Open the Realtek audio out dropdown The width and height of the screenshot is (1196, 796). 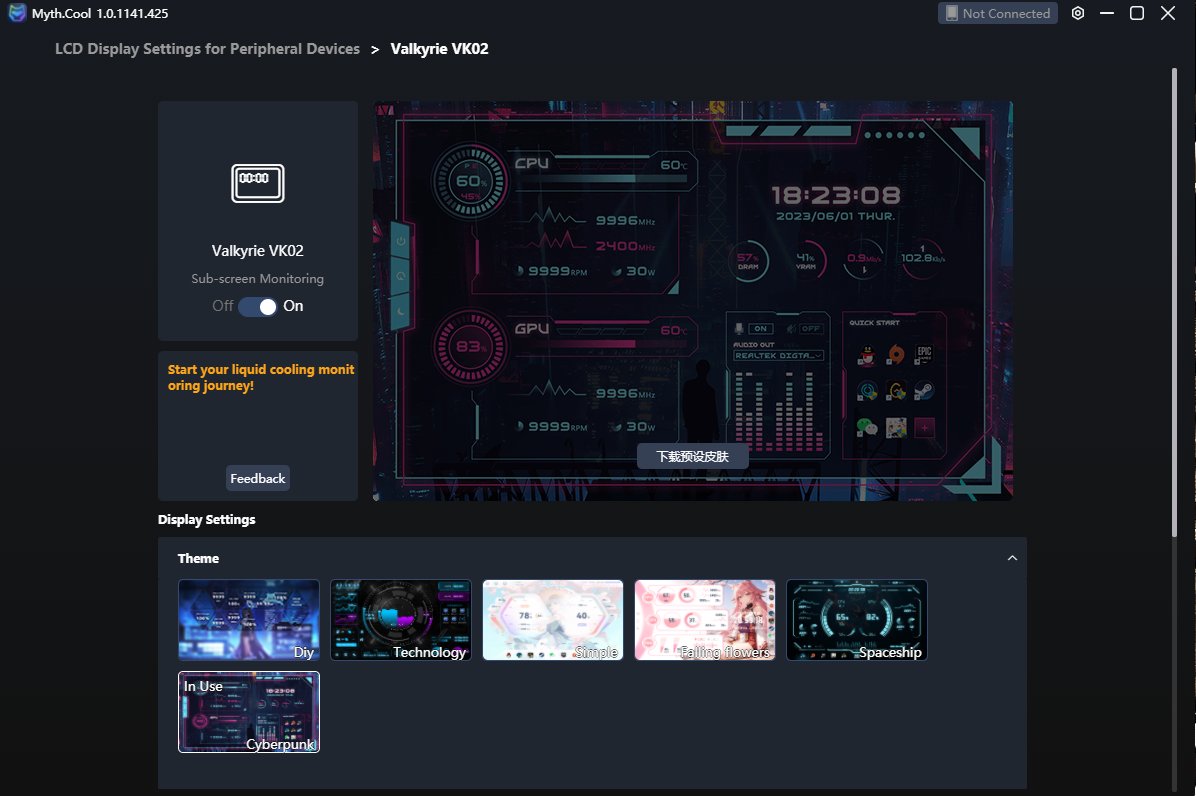coord(778,355)
